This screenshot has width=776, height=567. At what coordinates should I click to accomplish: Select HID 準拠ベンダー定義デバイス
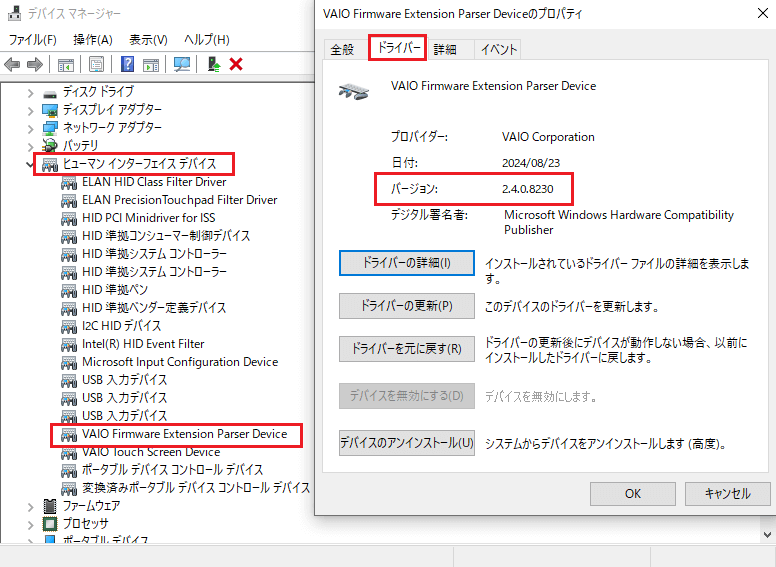154,308
